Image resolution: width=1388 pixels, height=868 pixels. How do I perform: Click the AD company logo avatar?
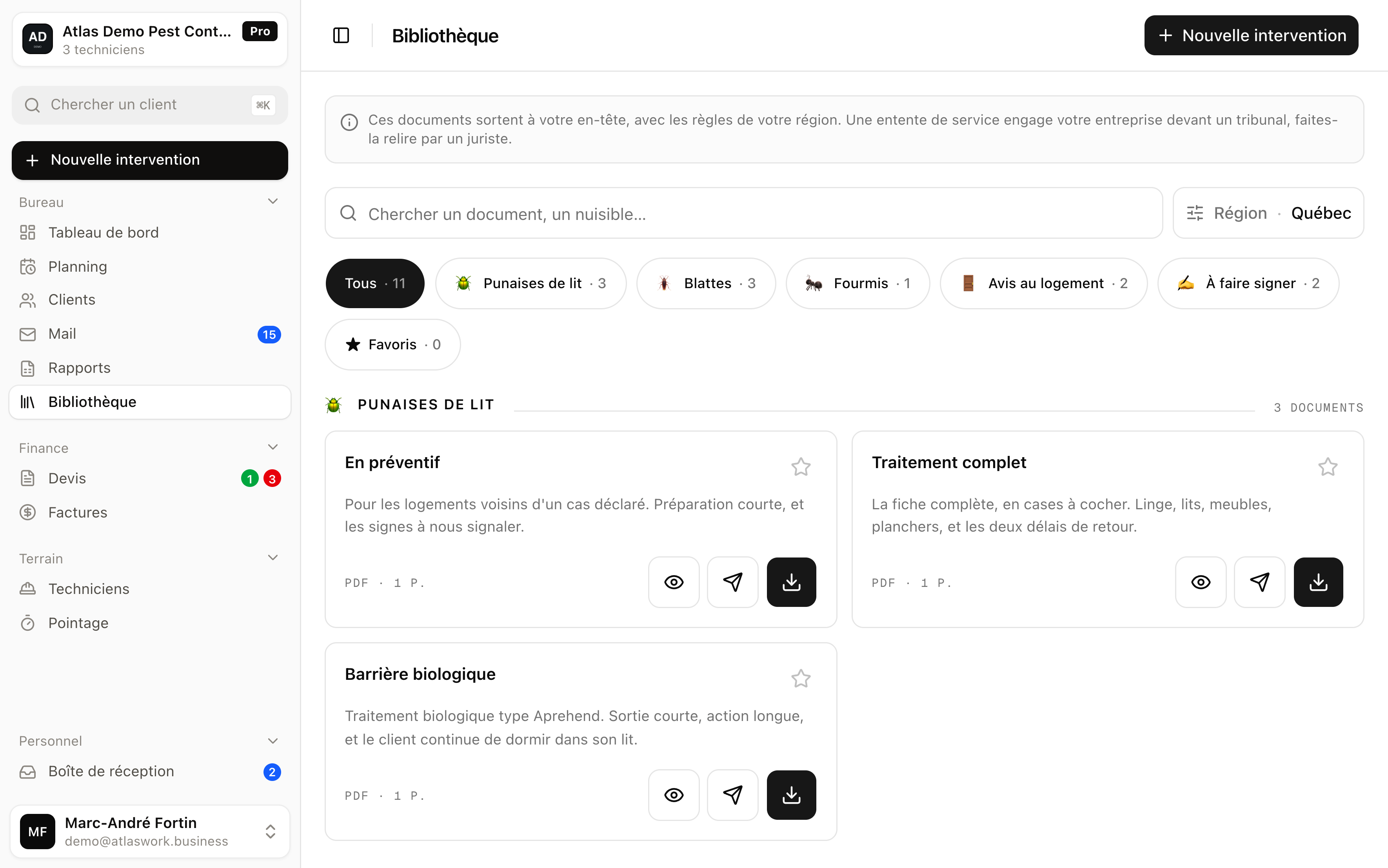coord(38,38)
